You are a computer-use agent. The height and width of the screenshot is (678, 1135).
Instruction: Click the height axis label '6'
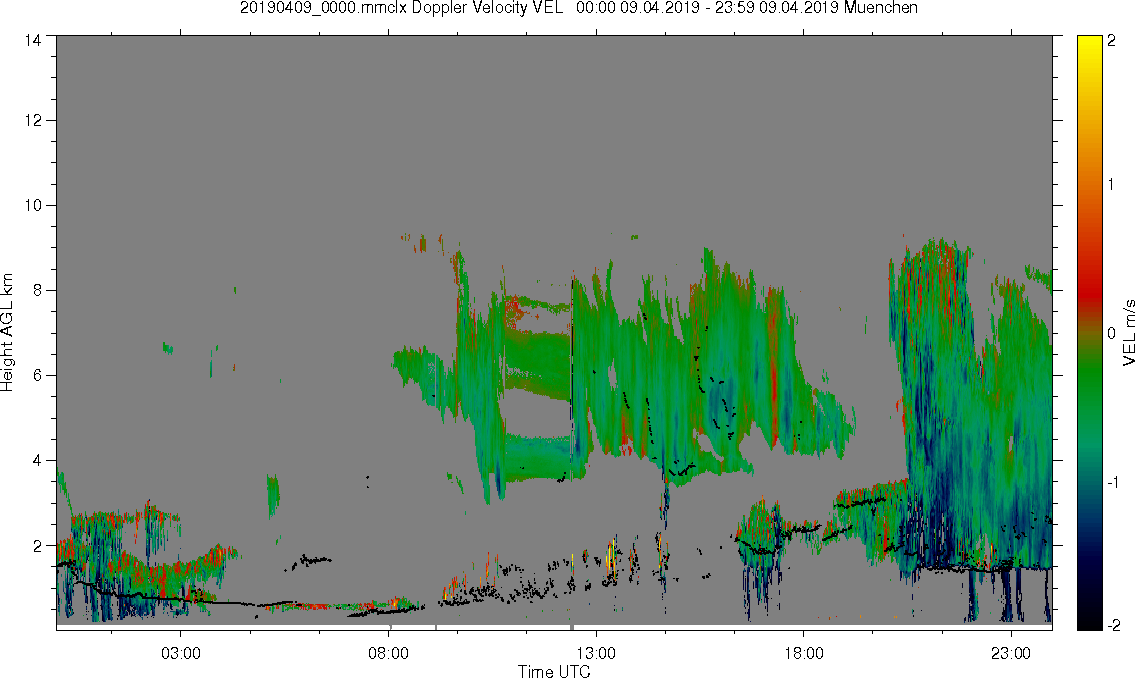(x=38, y=375)
